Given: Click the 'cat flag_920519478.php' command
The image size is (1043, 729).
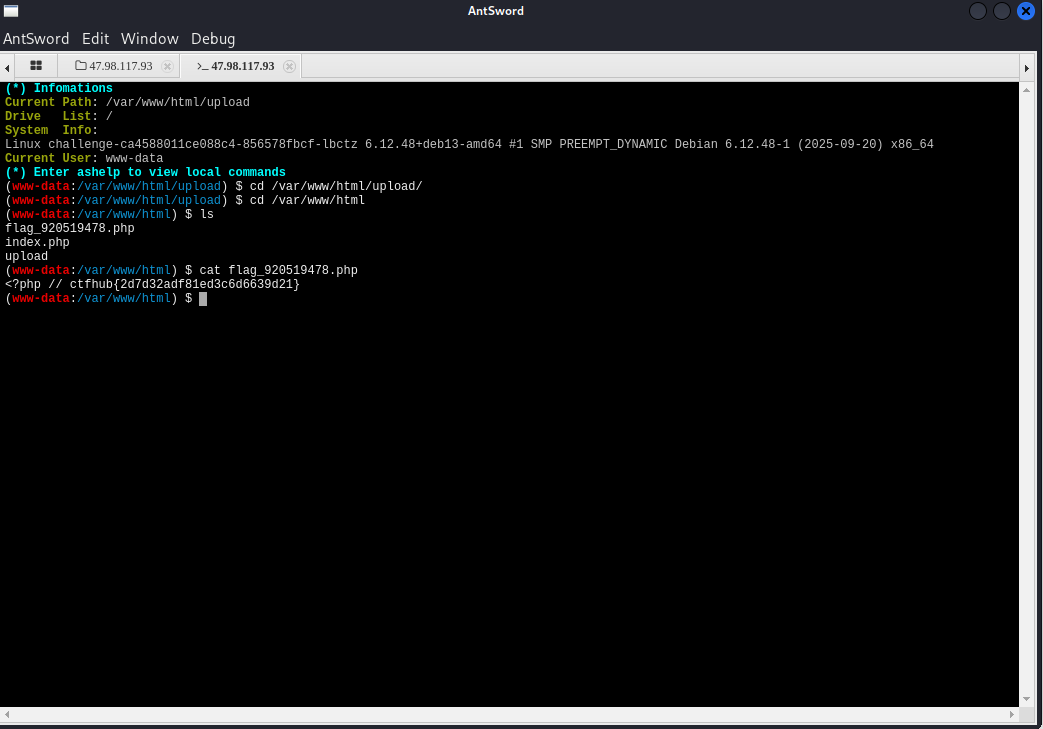Looking at the screenshot, I should (x=279, y=270).
